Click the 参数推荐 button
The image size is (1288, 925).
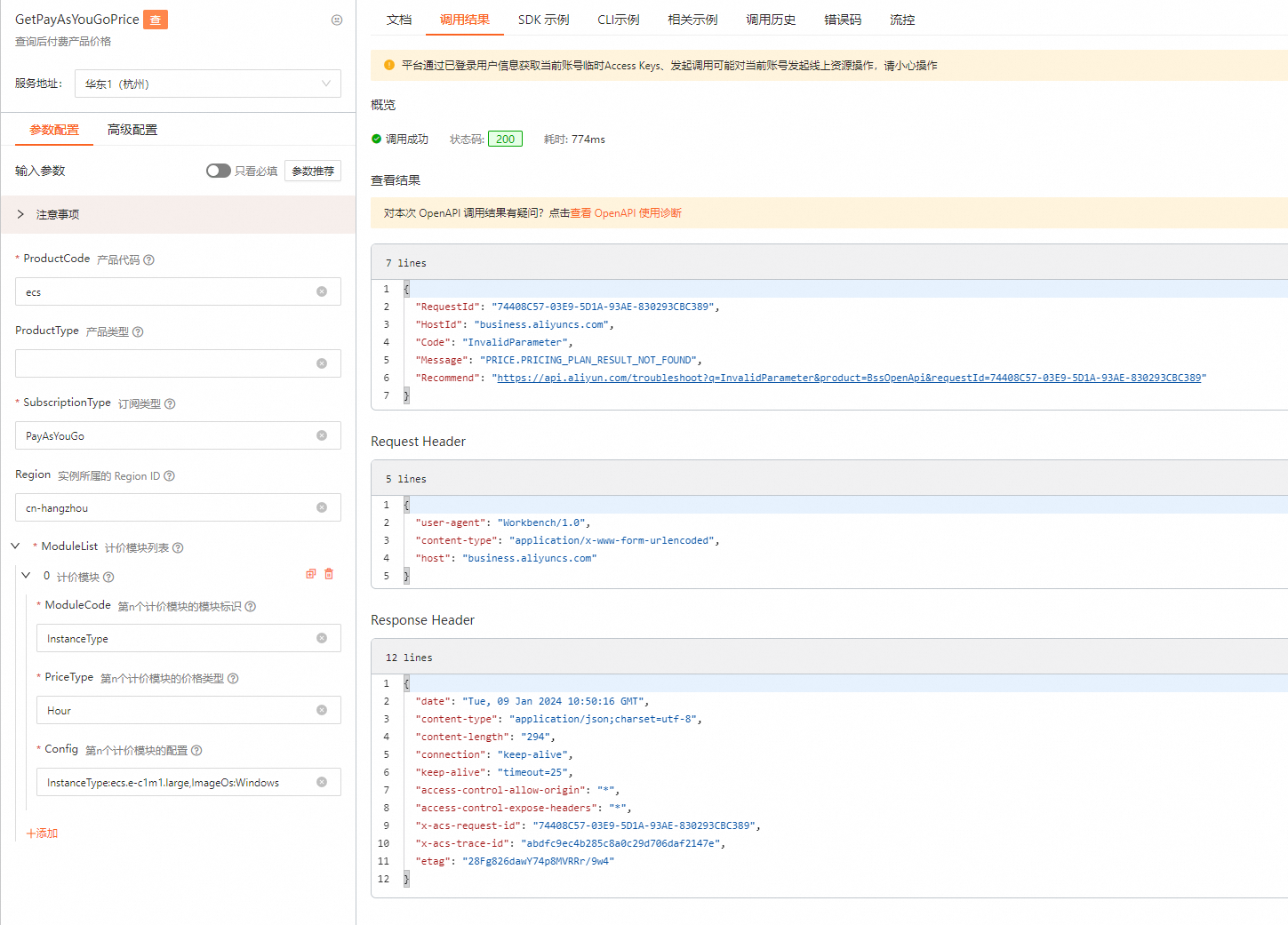pos(313,171)
